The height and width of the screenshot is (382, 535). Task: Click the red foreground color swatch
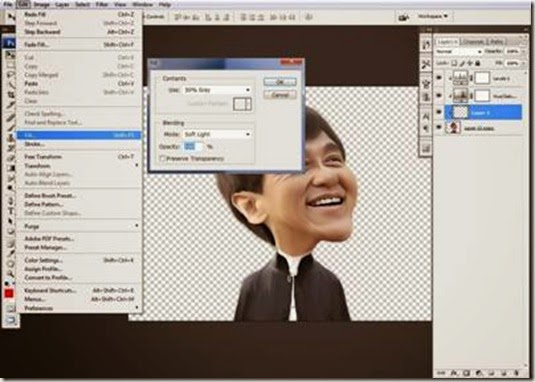[x=9, y=294]
